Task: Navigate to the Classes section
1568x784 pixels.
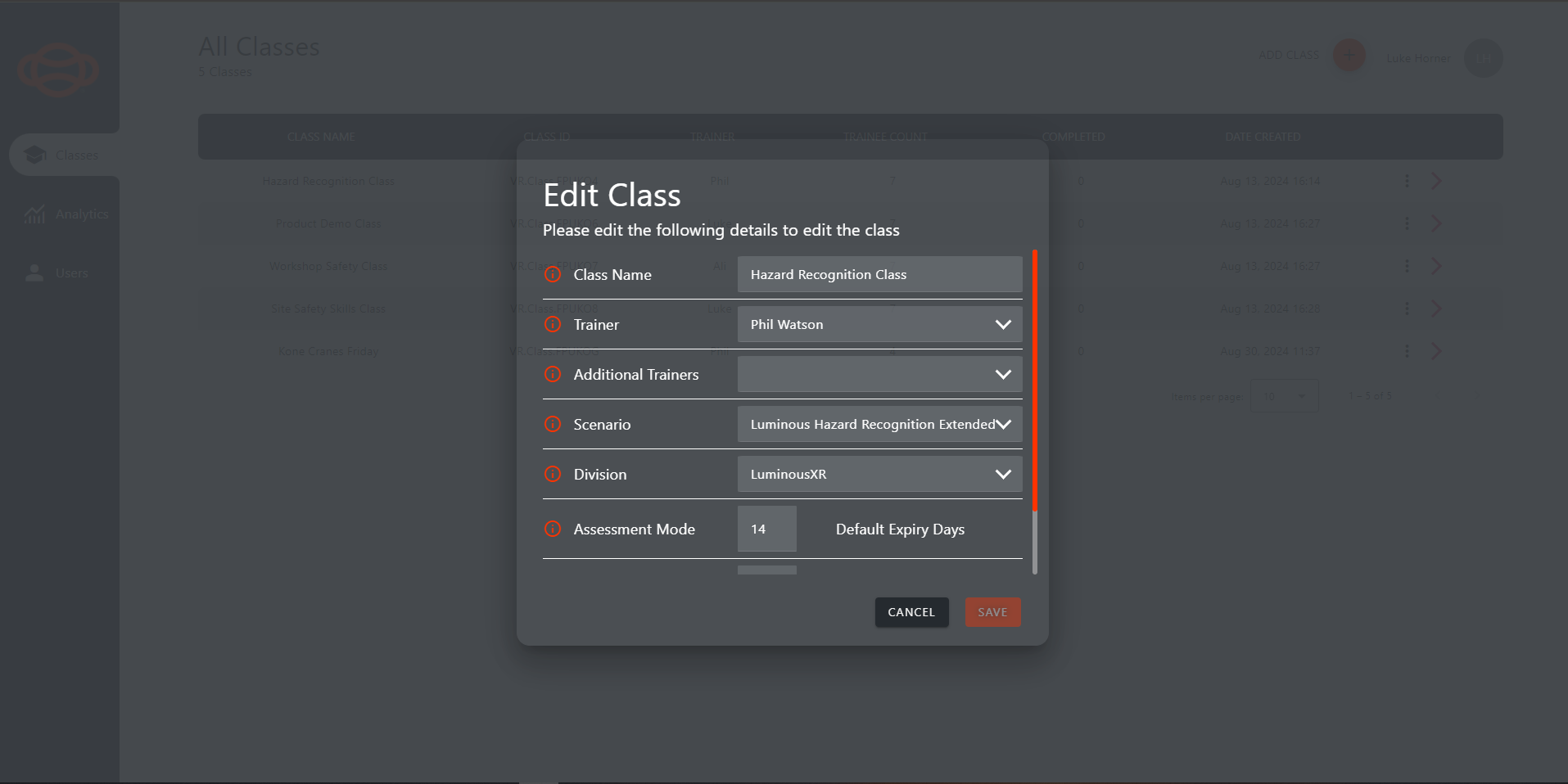Action: 64,154
